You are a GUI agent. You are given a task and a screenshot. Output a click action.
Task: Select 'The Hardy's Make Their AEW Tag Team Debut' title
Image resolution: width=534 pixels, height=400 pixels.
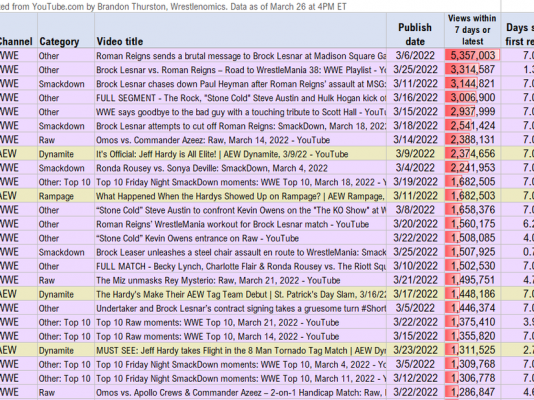(x=240, y=294)
